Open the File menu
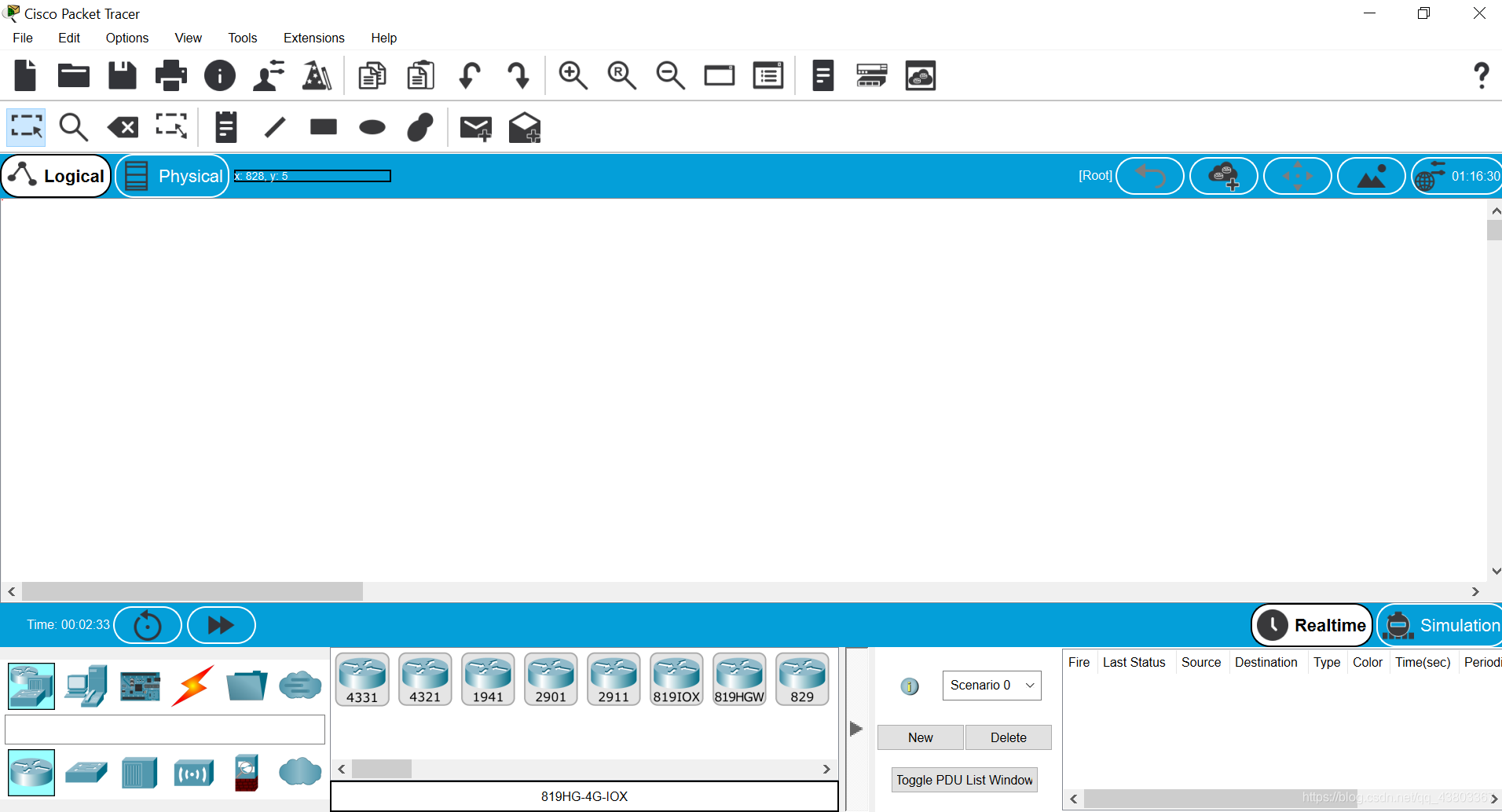Image resolution: width=1502 pixels, height=812 pixels. [23, 38]
